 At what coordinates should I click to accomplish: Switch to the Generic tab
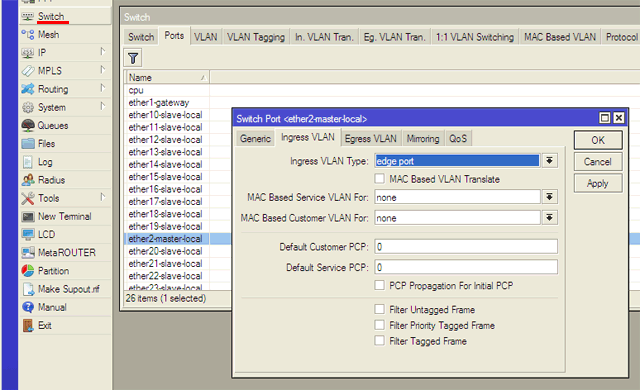click(255, 139)
